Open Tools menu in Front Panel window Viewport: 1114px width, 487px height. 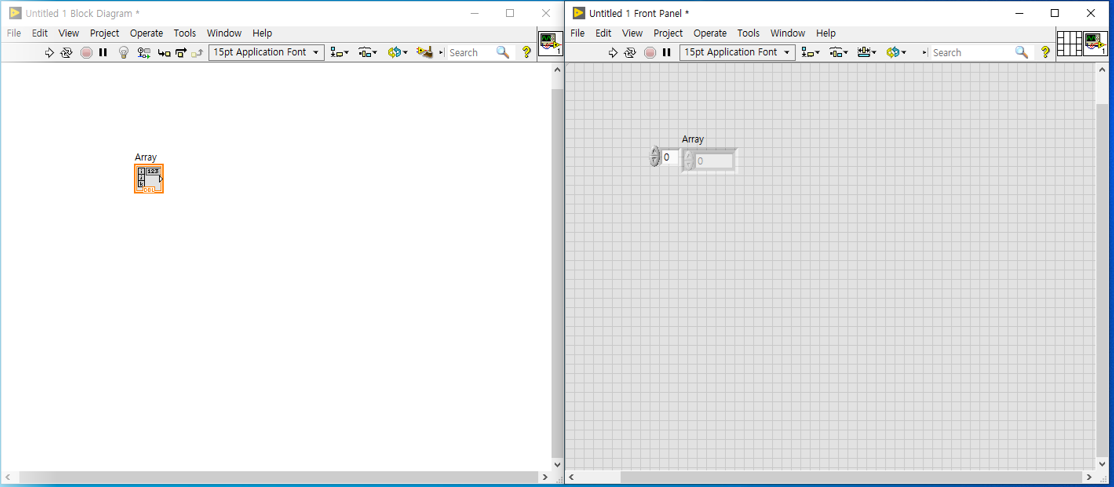coord(748,33)
